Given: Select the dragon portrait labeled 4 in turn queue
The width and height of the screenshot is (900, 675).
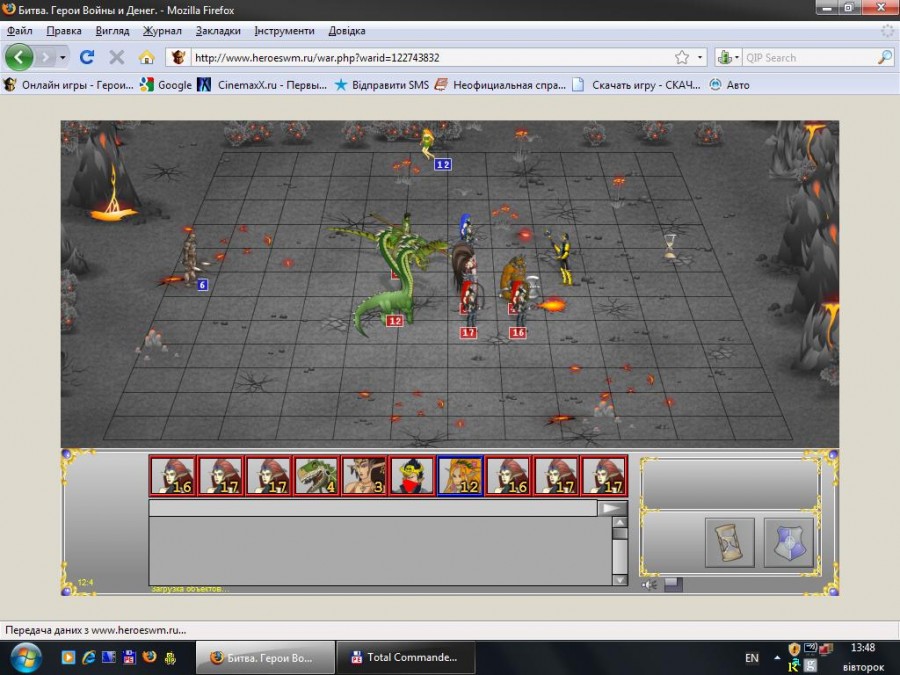Looking at the screenshot, I should tap(316, 475).
